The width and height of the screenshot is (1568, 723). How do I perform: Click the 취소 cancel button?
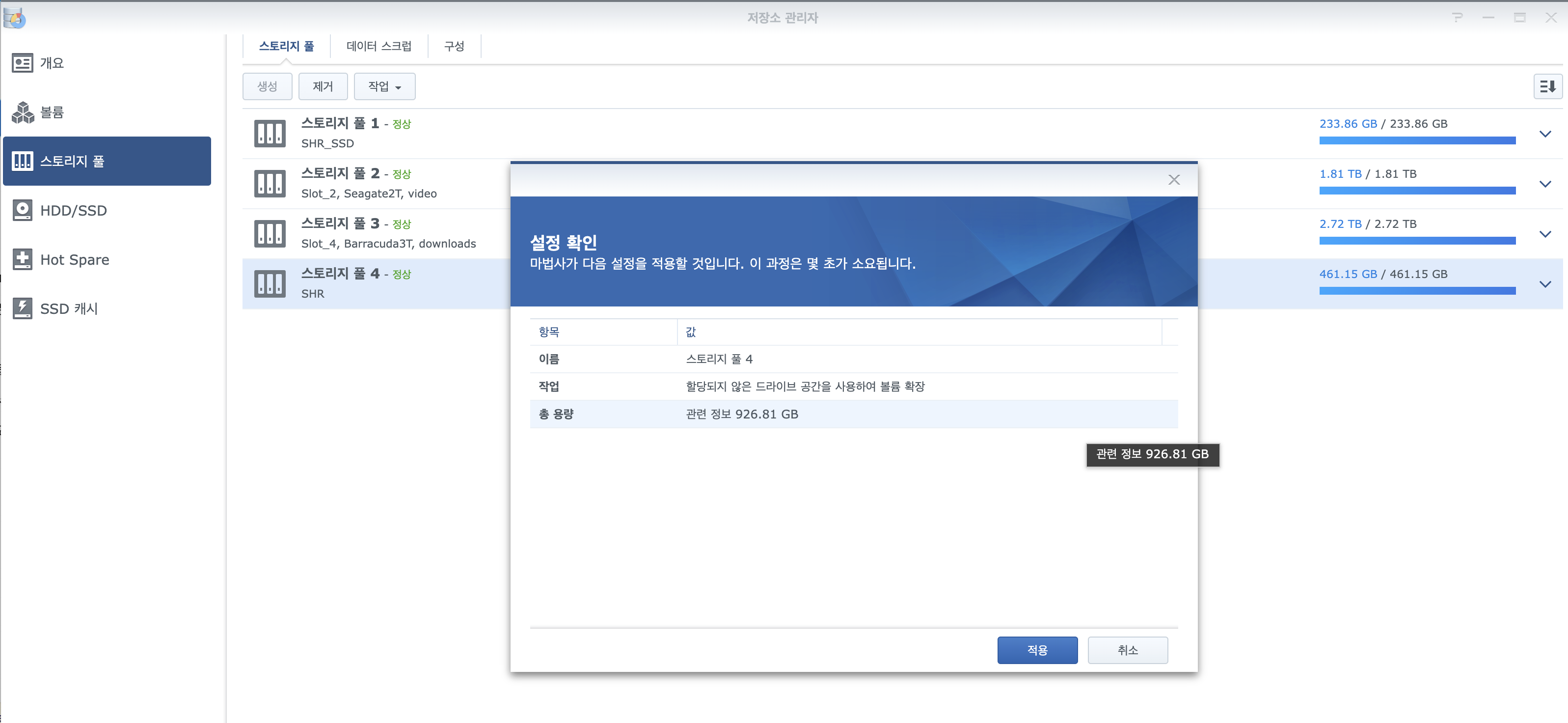tap(1127, 650)
